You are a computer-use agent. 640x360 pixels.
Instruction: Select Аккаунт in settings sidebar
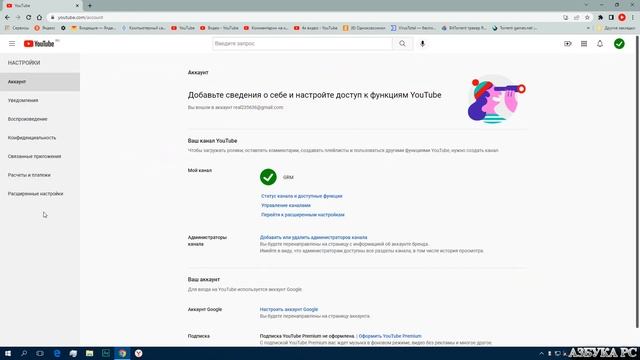(x=40, y=82)
